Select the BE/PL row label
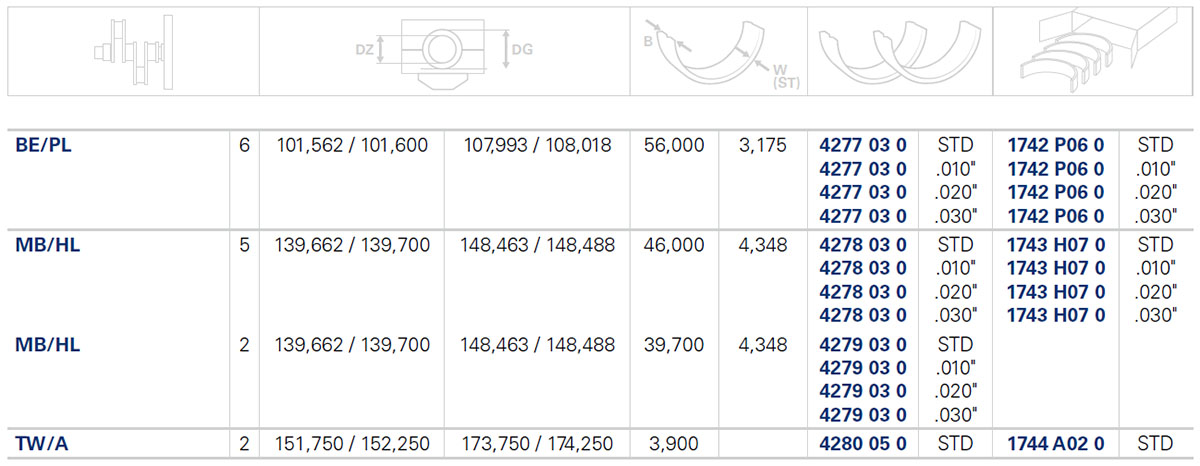This screenshot has height=466, width=1200. click(44, 145)
